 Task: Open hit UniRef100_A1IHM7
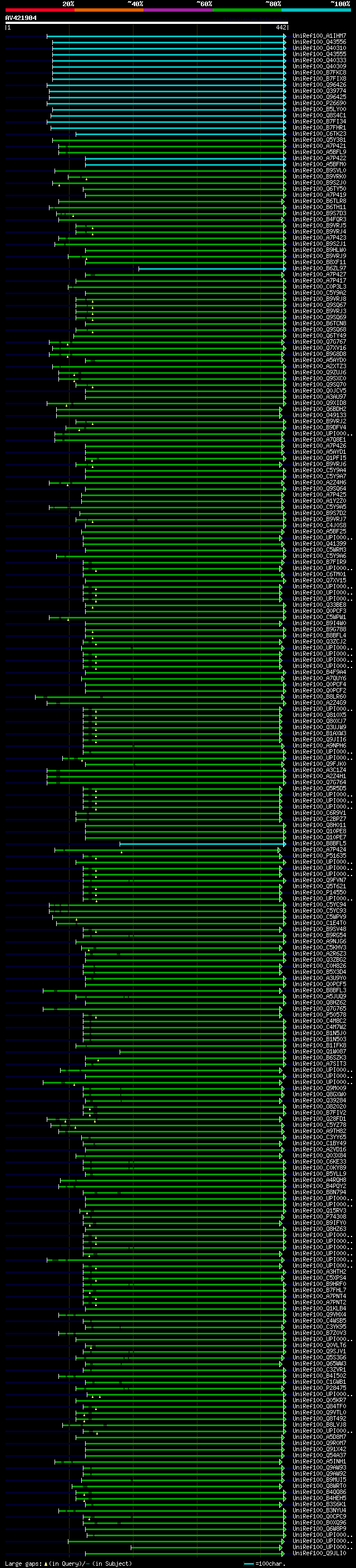[319, 36]
